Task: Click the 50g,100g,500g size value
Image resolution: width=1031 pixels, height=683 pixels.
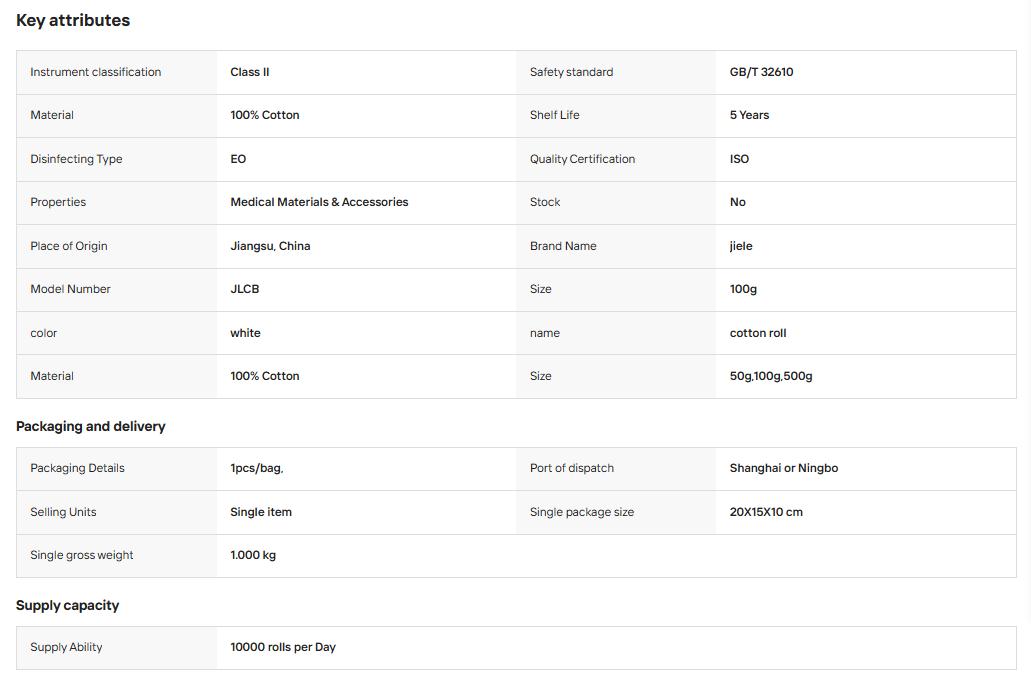Action: (771, 376)
